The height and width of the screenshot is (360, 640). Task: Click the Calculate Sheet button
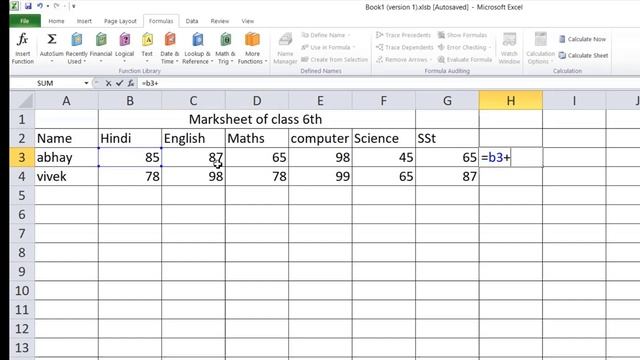(x=583, y=56)
